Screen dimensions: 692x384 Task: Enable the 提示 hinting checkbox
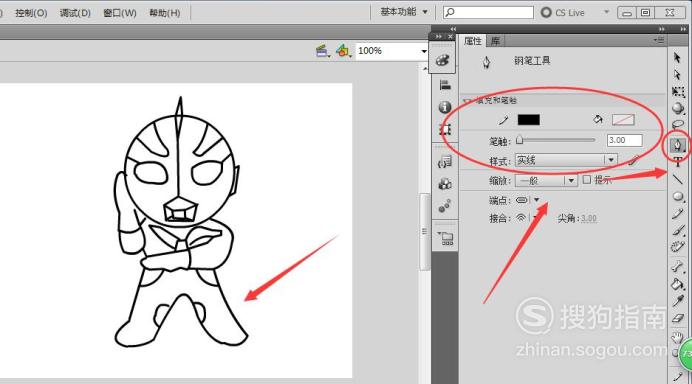pos(587,180)
